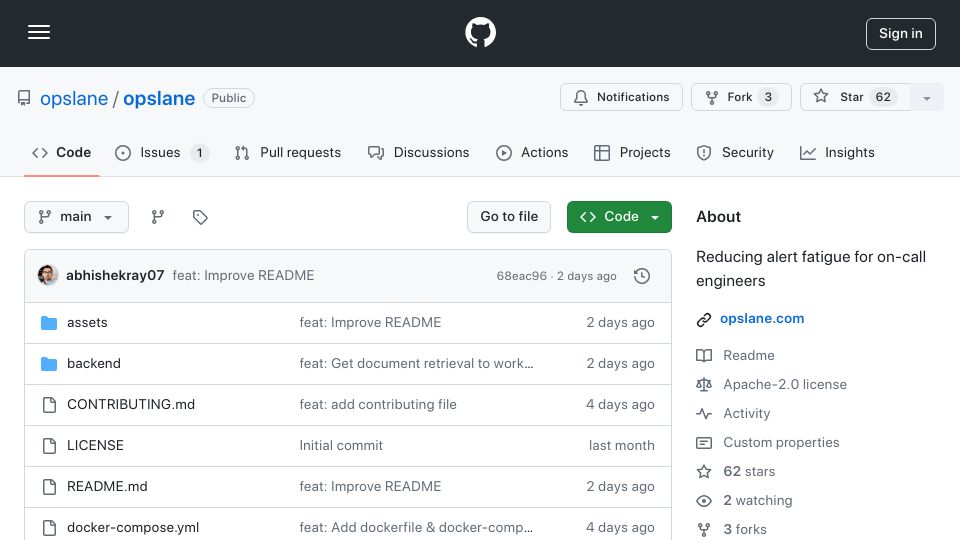Viewport: 960px width, 540px height.
Task: Open the backend folder
Action: tap(94, 364)
